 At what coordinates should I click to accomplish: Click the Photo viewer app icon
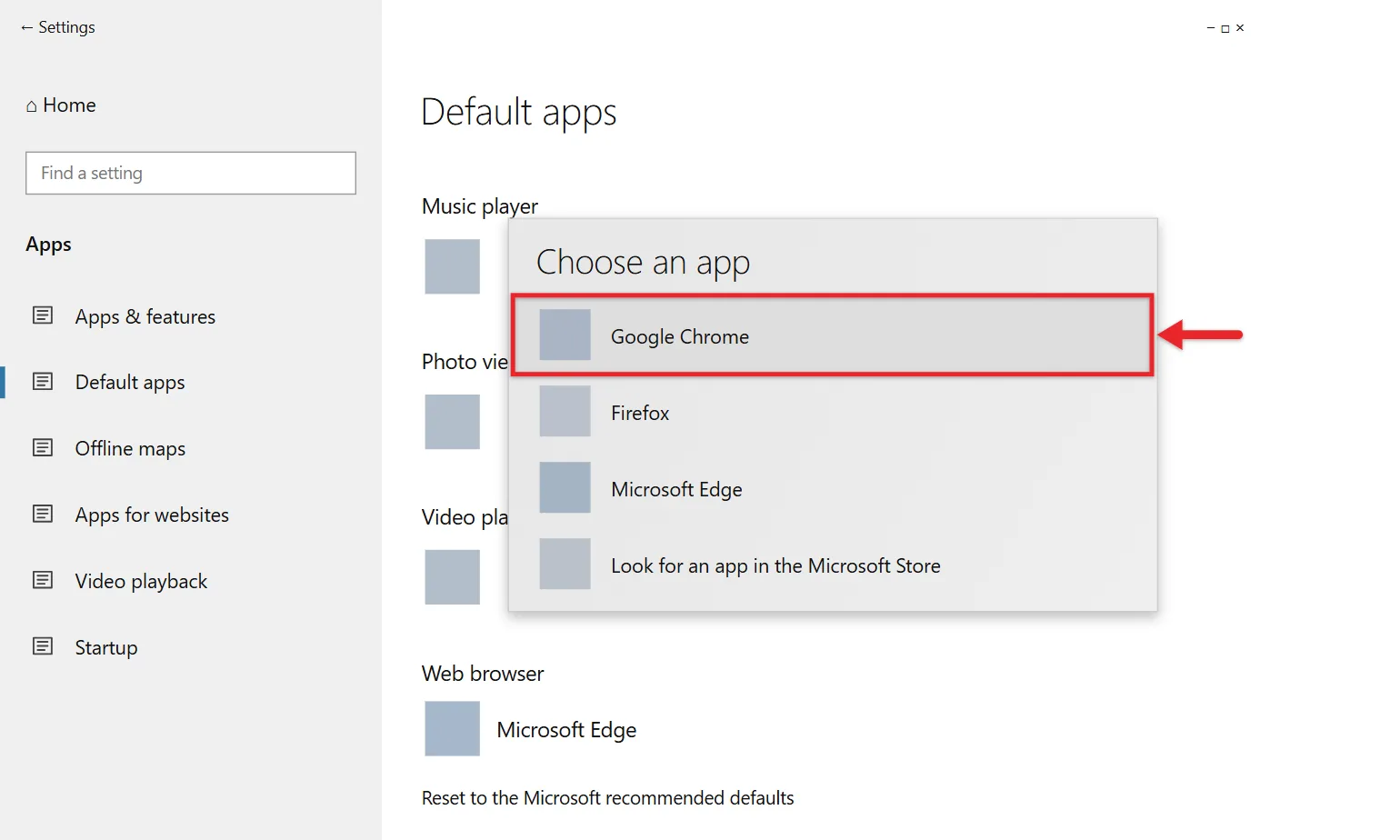click(x=452, y=422)
